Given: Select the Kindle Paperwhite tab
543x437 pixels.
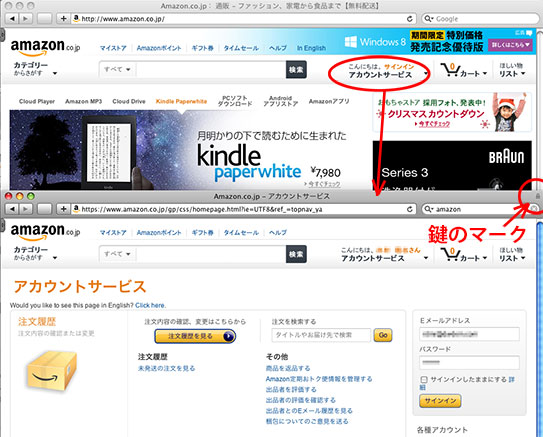Looking at the screenshot, I should pos(181,101).
